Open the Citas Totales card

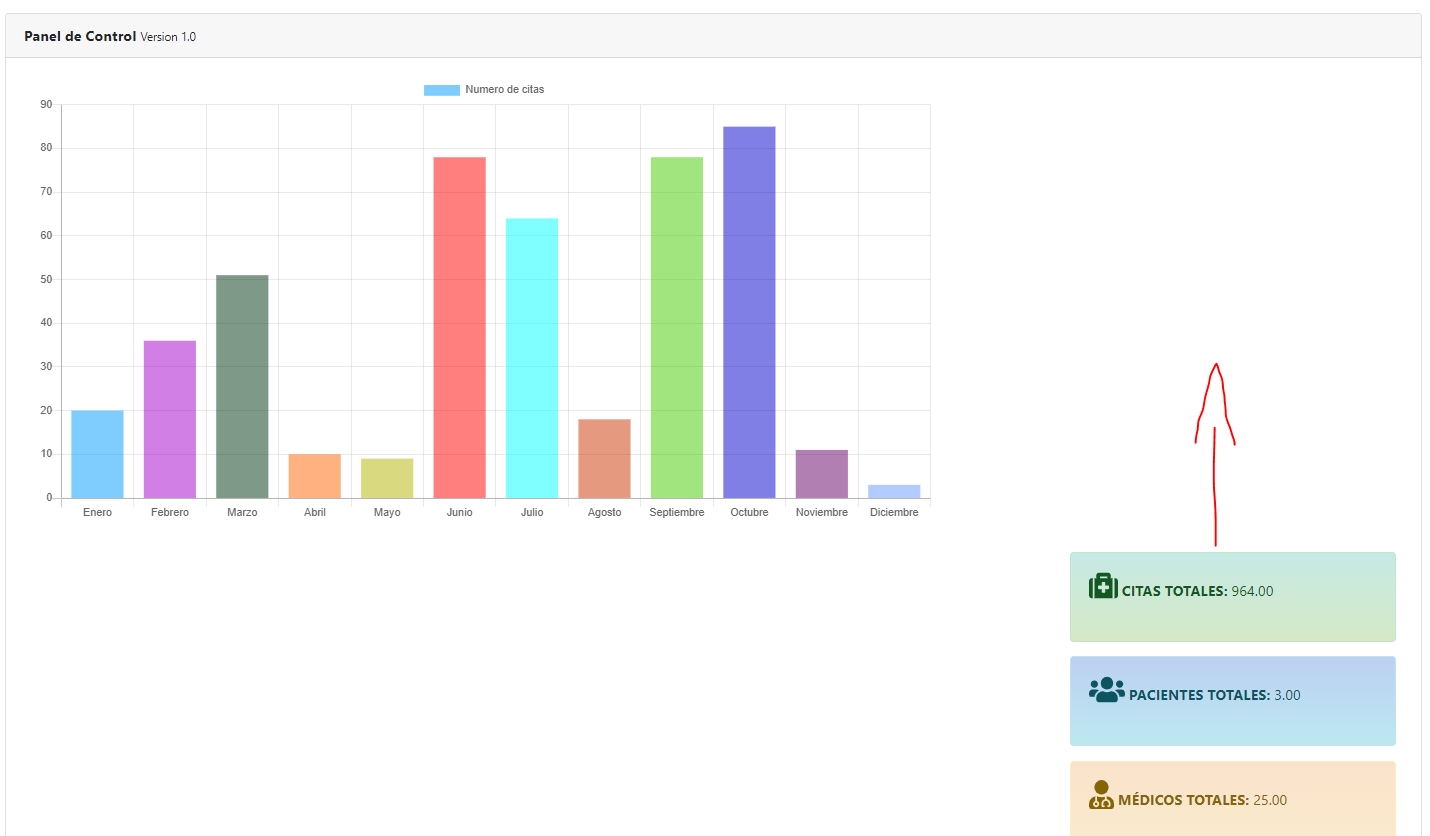[1232, 597]
